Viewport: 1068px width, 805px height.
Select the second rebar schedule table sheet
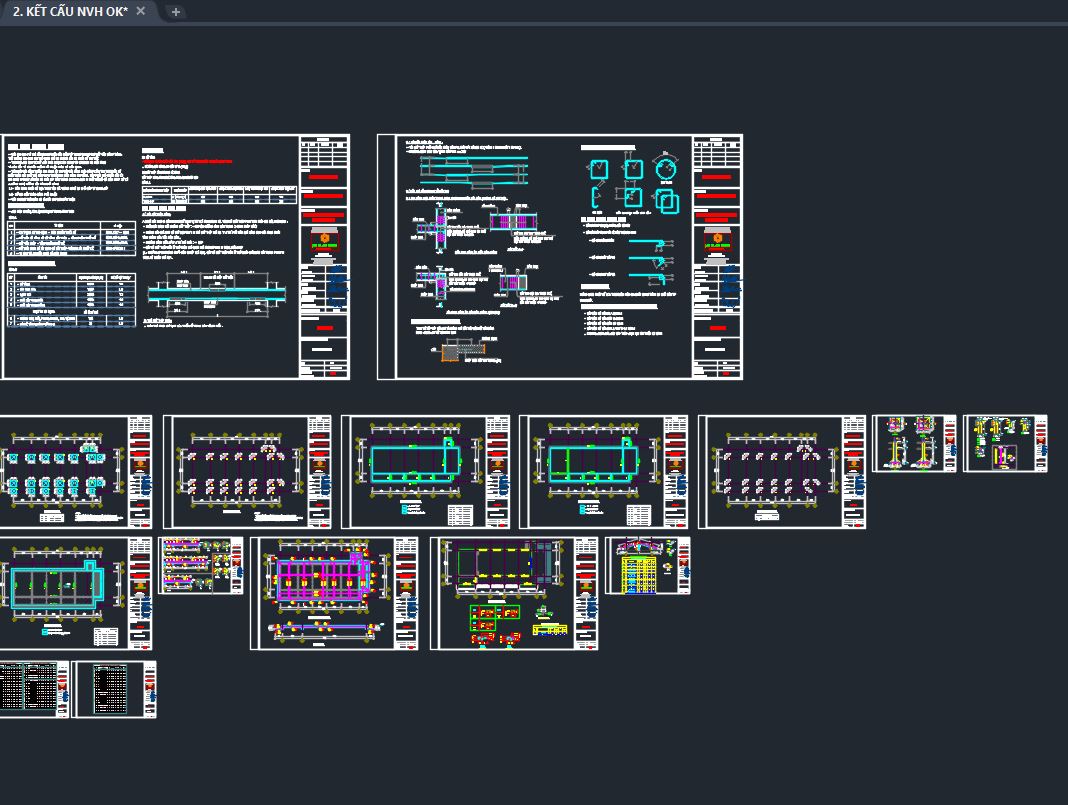coord(115,689)
